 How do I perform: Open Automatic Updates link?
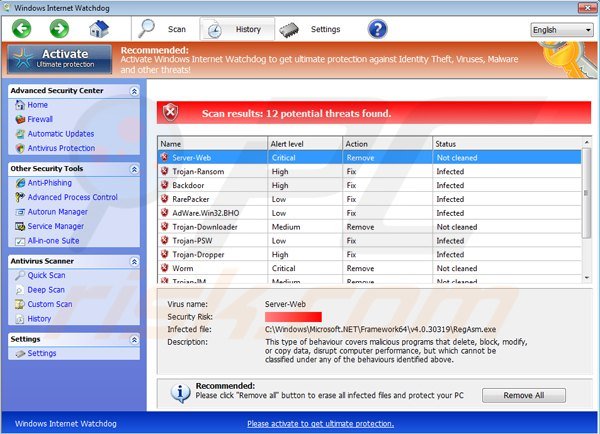pyautogui.click(x=61, y=134)
